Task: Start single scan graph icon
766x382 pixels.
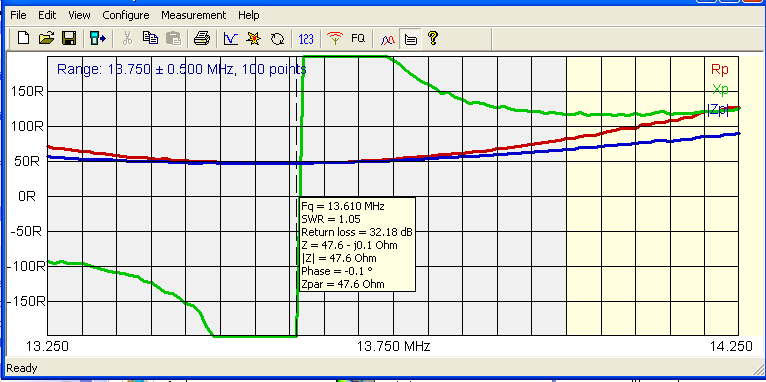Action: click(x=231, y=38)
